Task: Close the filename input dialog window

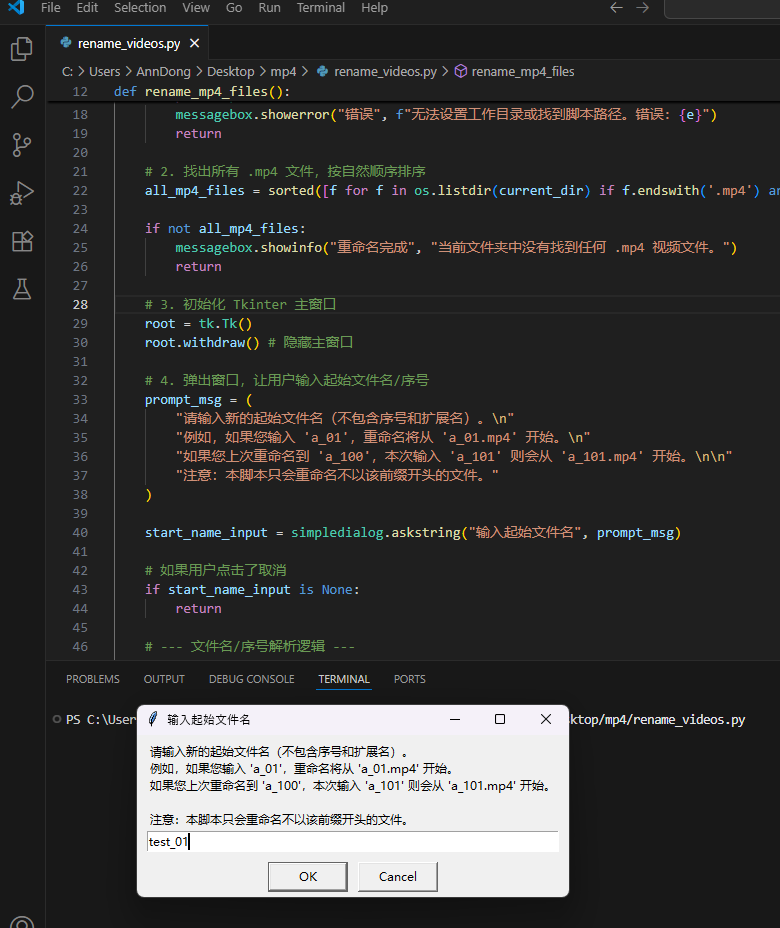Action: tap(546, 719)
